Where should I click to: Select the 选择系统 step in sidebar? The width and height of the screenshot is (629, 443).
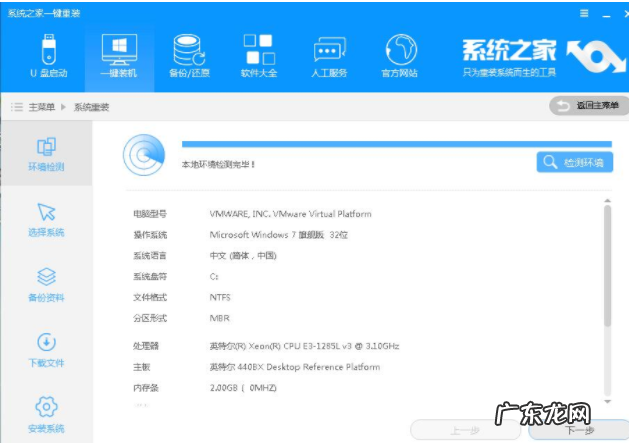point(46,219)
